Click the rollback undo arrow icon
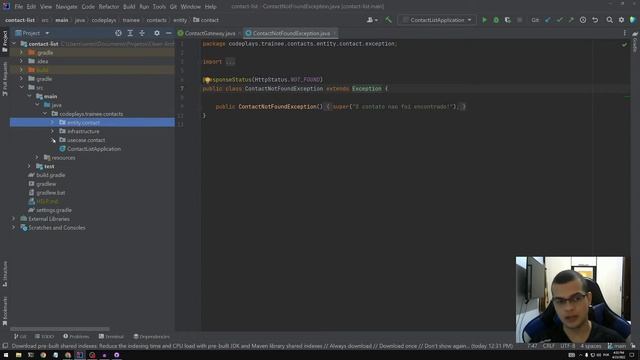The image size is (640, 360). click(595, 20)
